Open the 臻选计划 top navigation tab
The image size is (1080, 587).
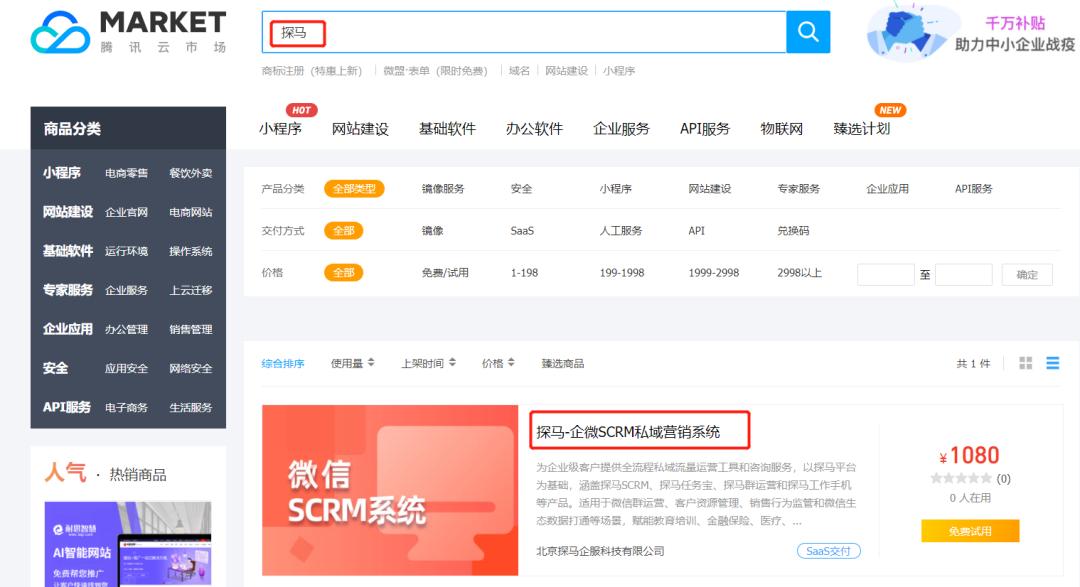[x=862, y=129]
